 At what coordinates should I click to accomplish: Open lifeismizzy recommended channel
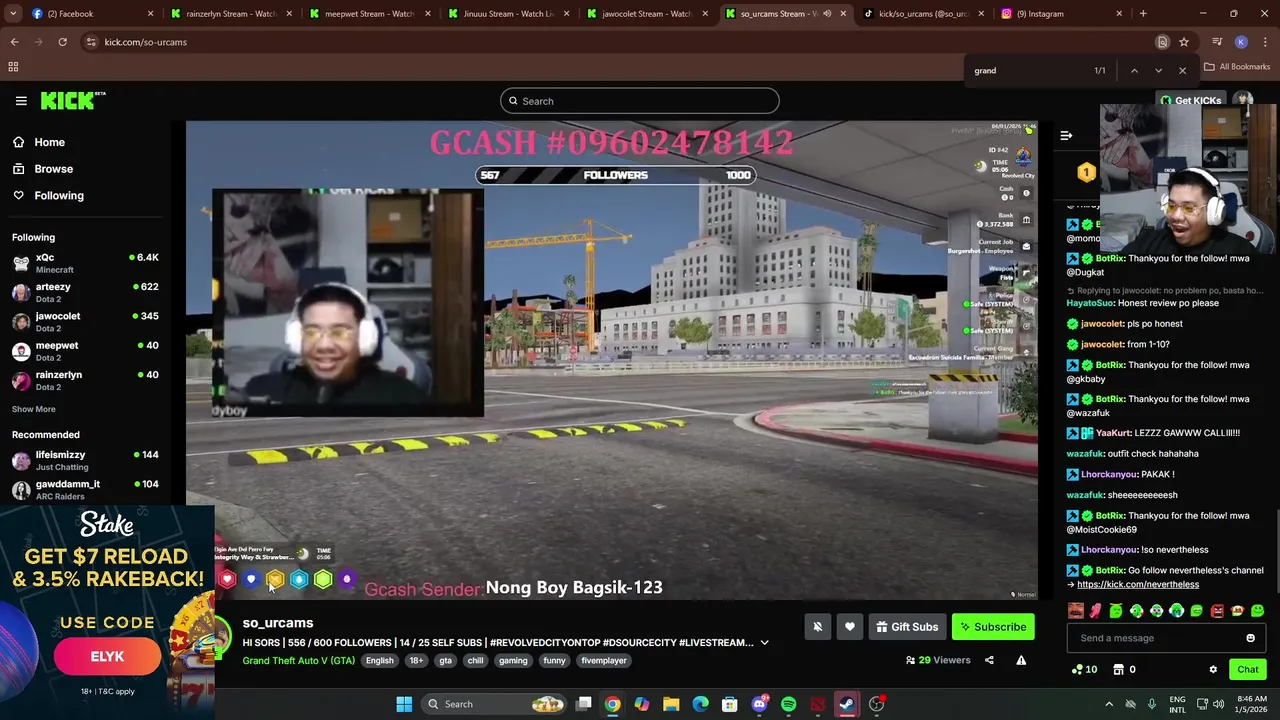point(85,460)
